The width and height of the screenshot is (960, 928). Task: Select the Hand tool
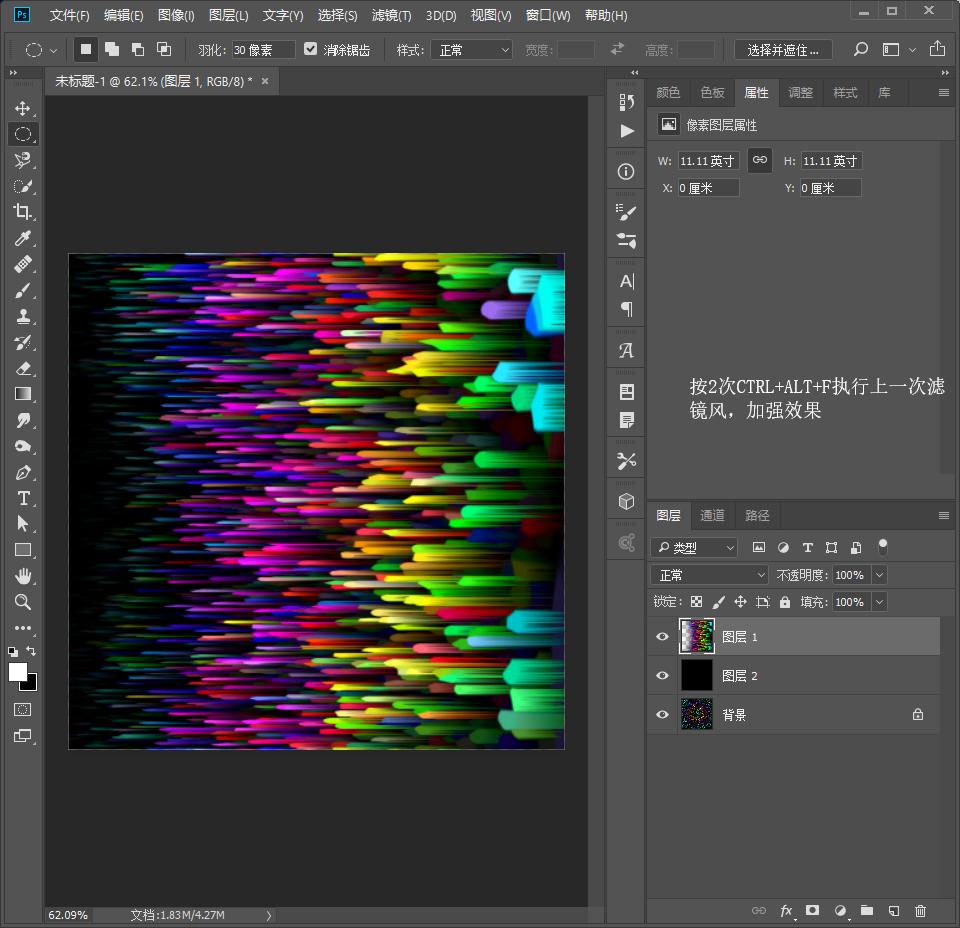click(22, 576)
